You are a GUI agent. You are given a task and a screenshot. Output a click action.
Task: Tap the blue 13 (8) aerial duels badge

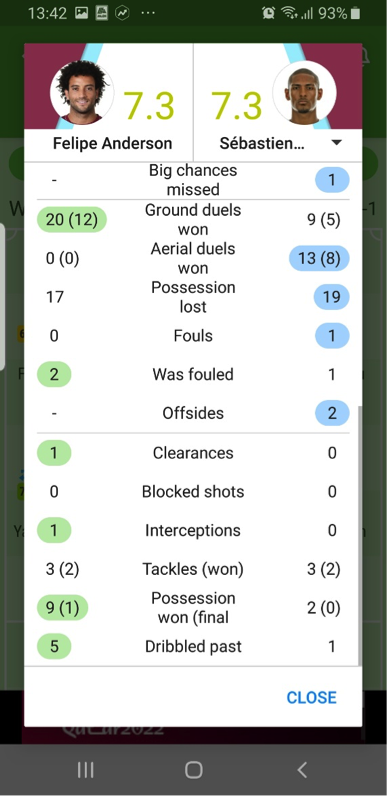pos(319,258)
